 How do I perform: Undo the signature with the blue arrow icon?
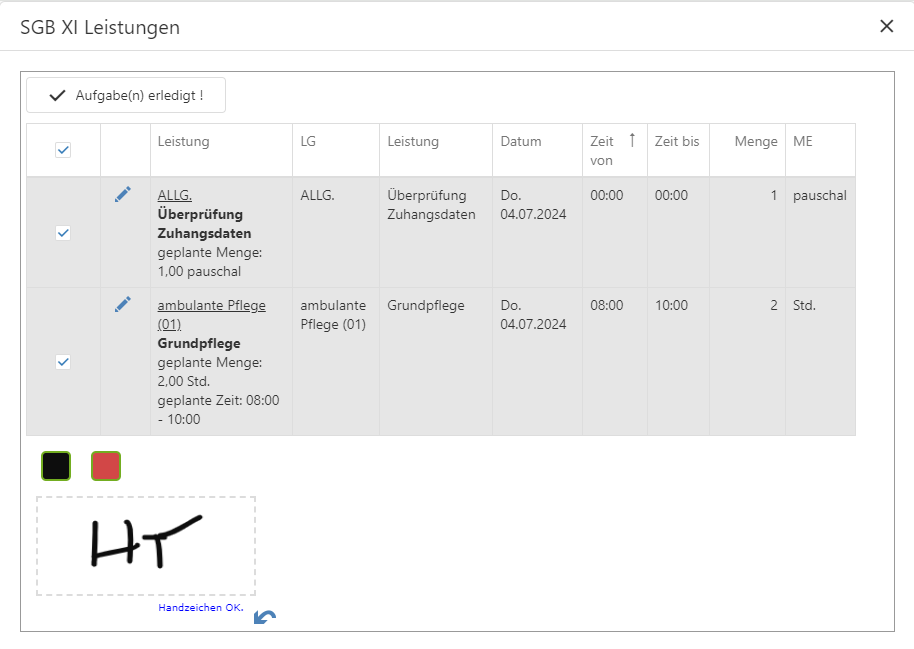pos(265,617)
